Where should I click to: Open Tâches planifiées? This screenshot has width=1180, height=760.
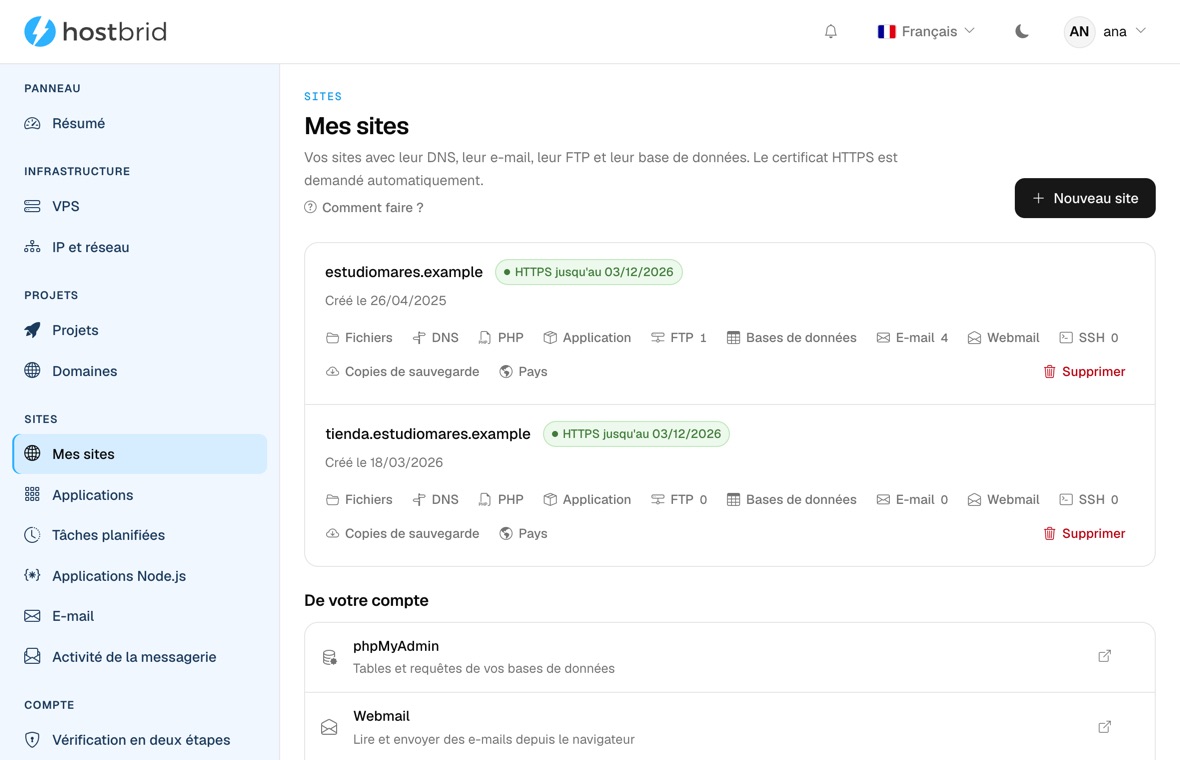pos(140,535)
